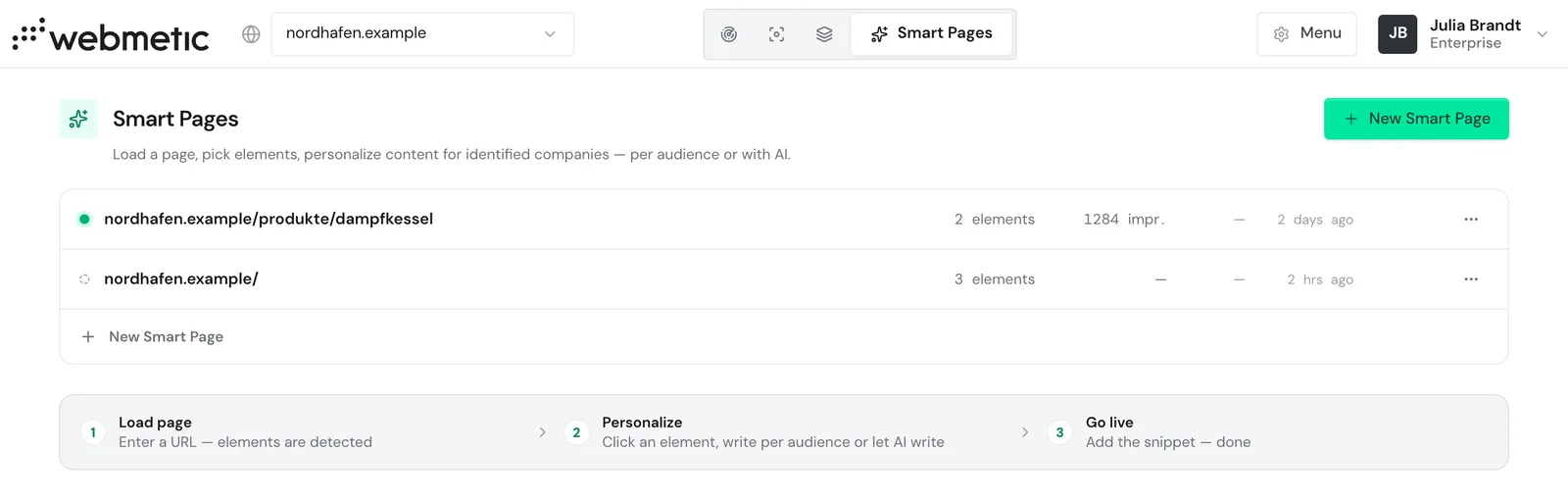Click the green live status dot for dampfkessel

pyautogui.click(x=84, y=220)
